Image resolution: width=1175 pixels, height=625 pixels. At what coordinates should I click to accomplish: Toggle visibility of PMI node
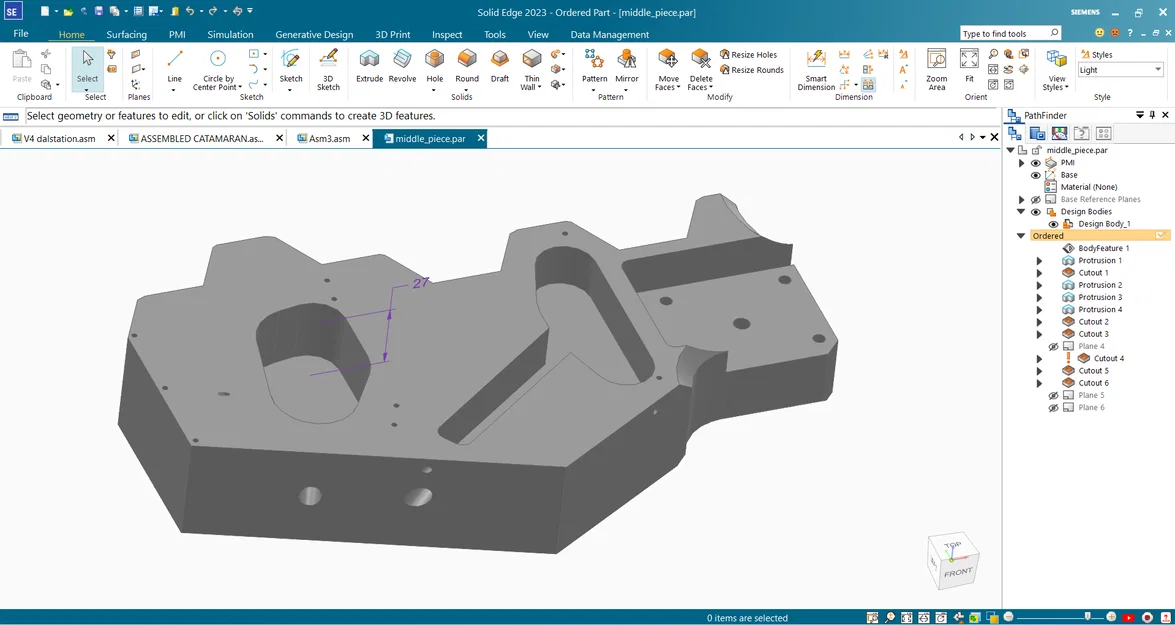click(1036, 163)
